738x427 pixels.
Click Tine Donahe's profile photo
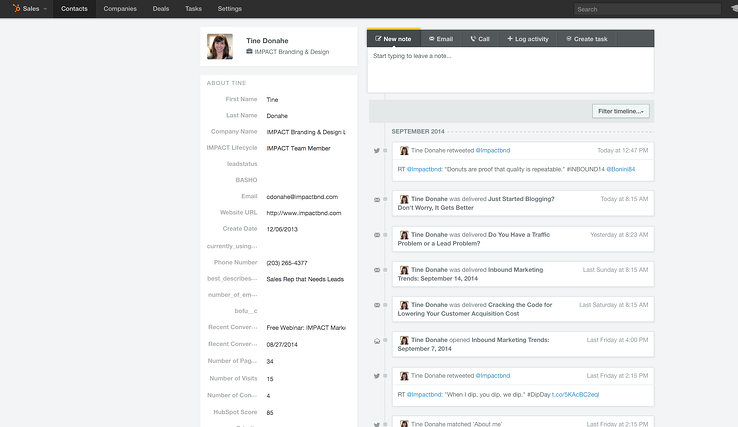coord(220,46)
